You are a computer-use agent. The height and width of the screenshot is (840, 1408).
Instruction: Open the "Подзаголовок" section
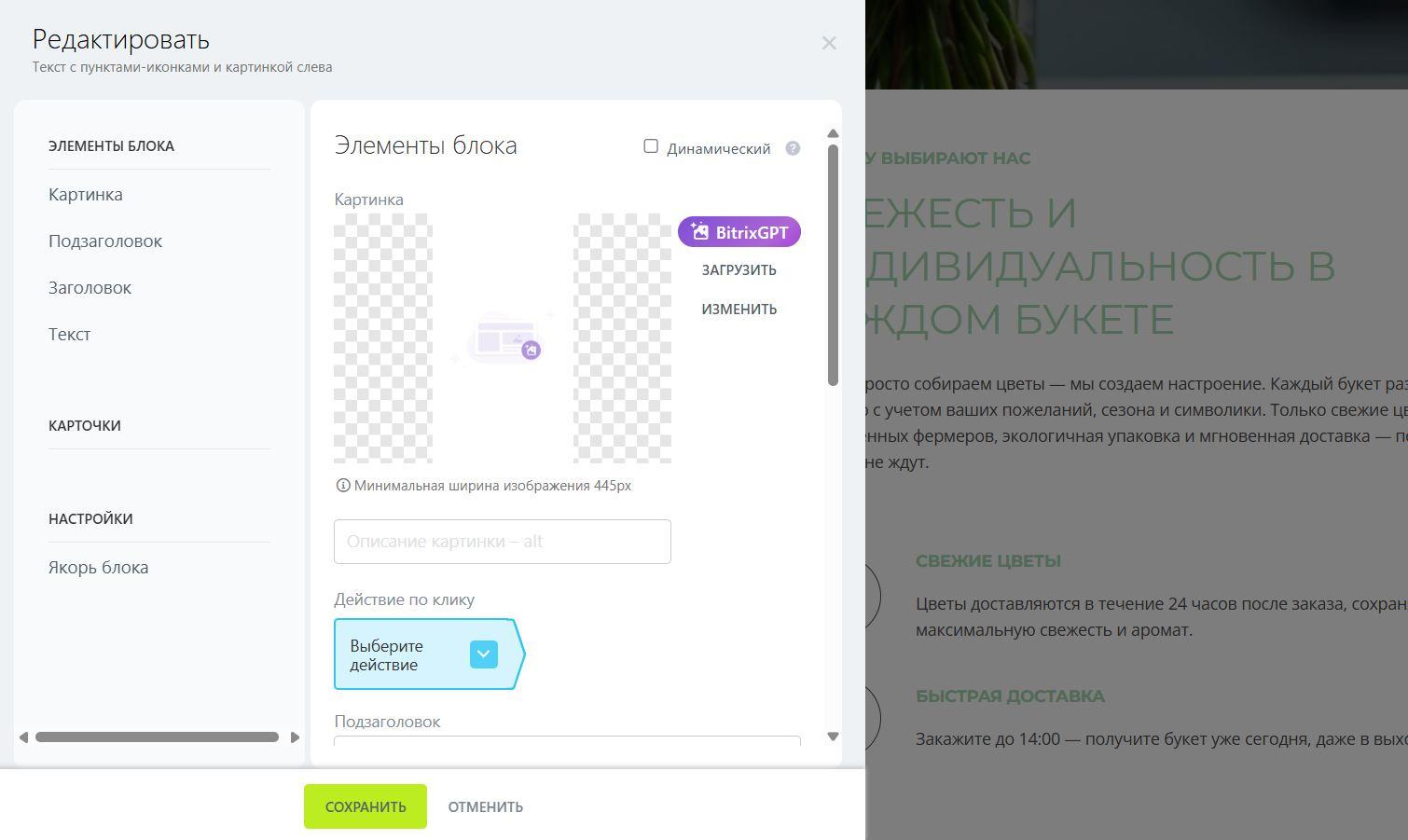(105, 241)
